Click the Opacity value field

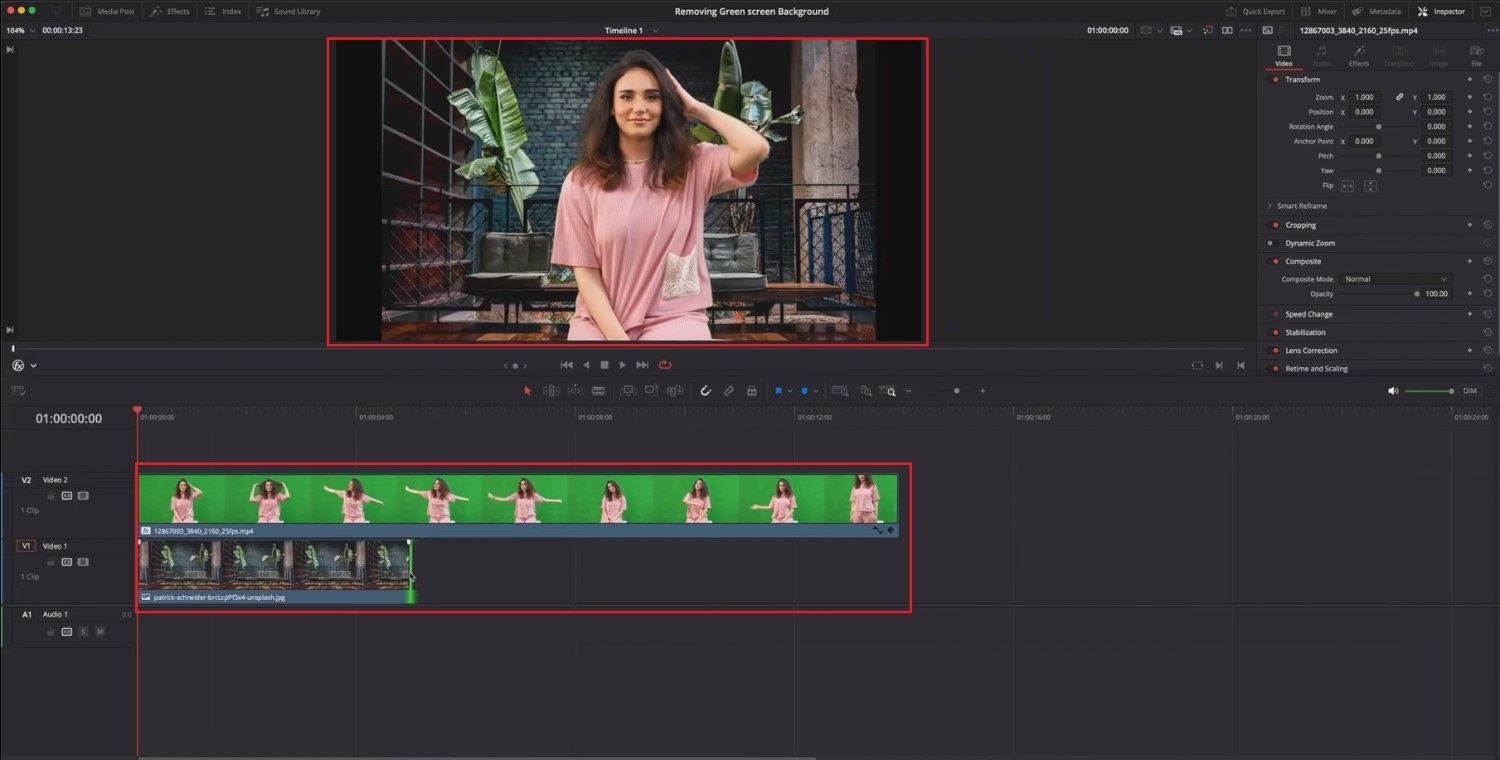[1437, 294]
